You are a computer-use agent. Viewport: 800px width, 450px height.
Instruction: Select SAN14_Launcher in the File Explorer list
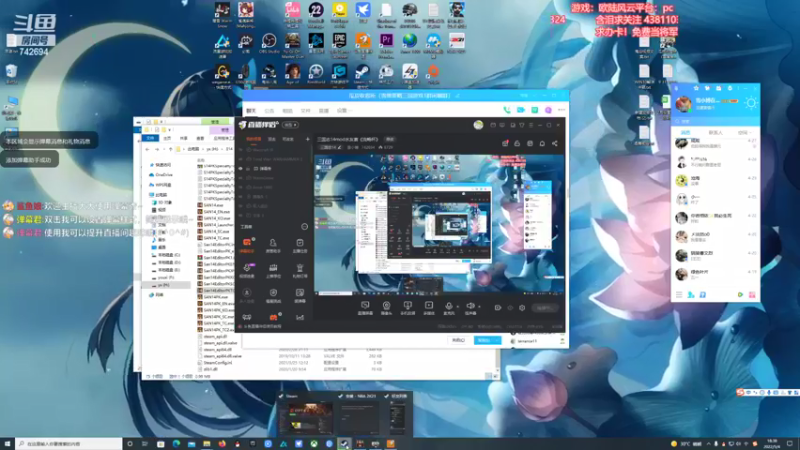215,225
